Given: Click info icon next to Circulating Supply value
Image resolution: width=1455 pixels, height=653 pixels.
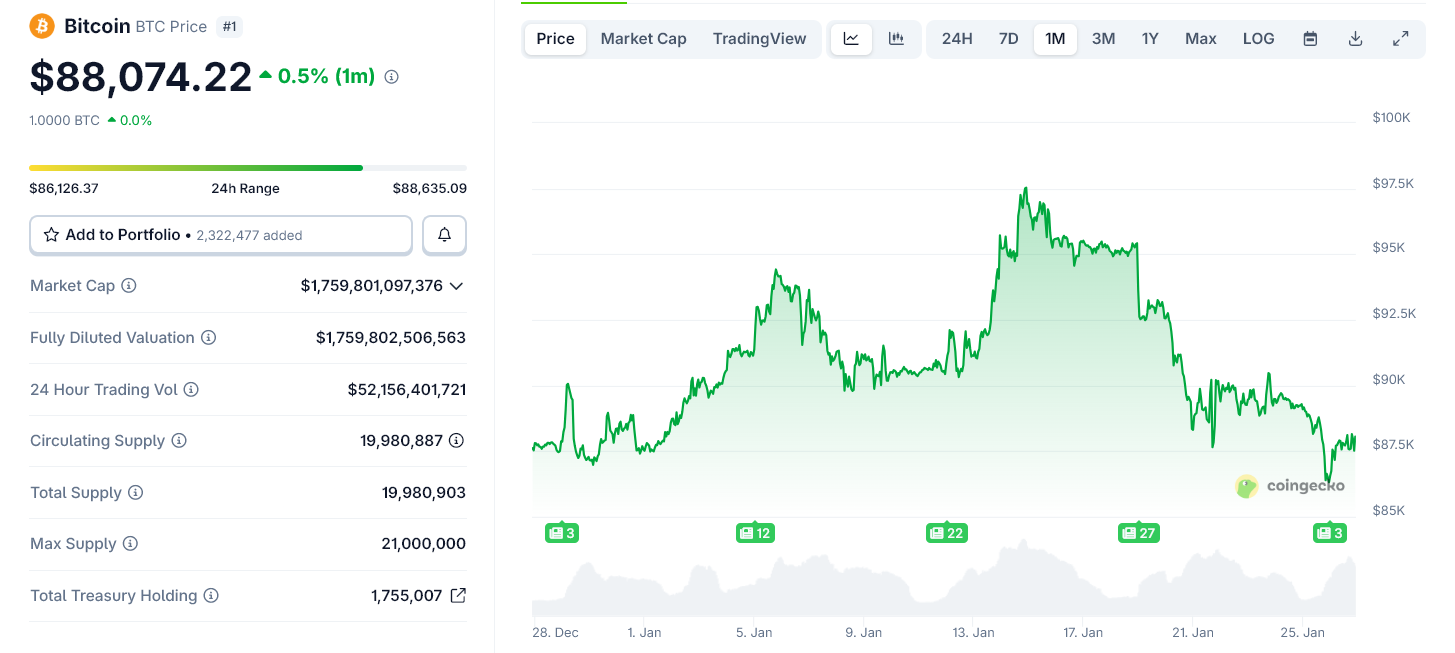Looking at the screenshot, I should tap(456, 441).
